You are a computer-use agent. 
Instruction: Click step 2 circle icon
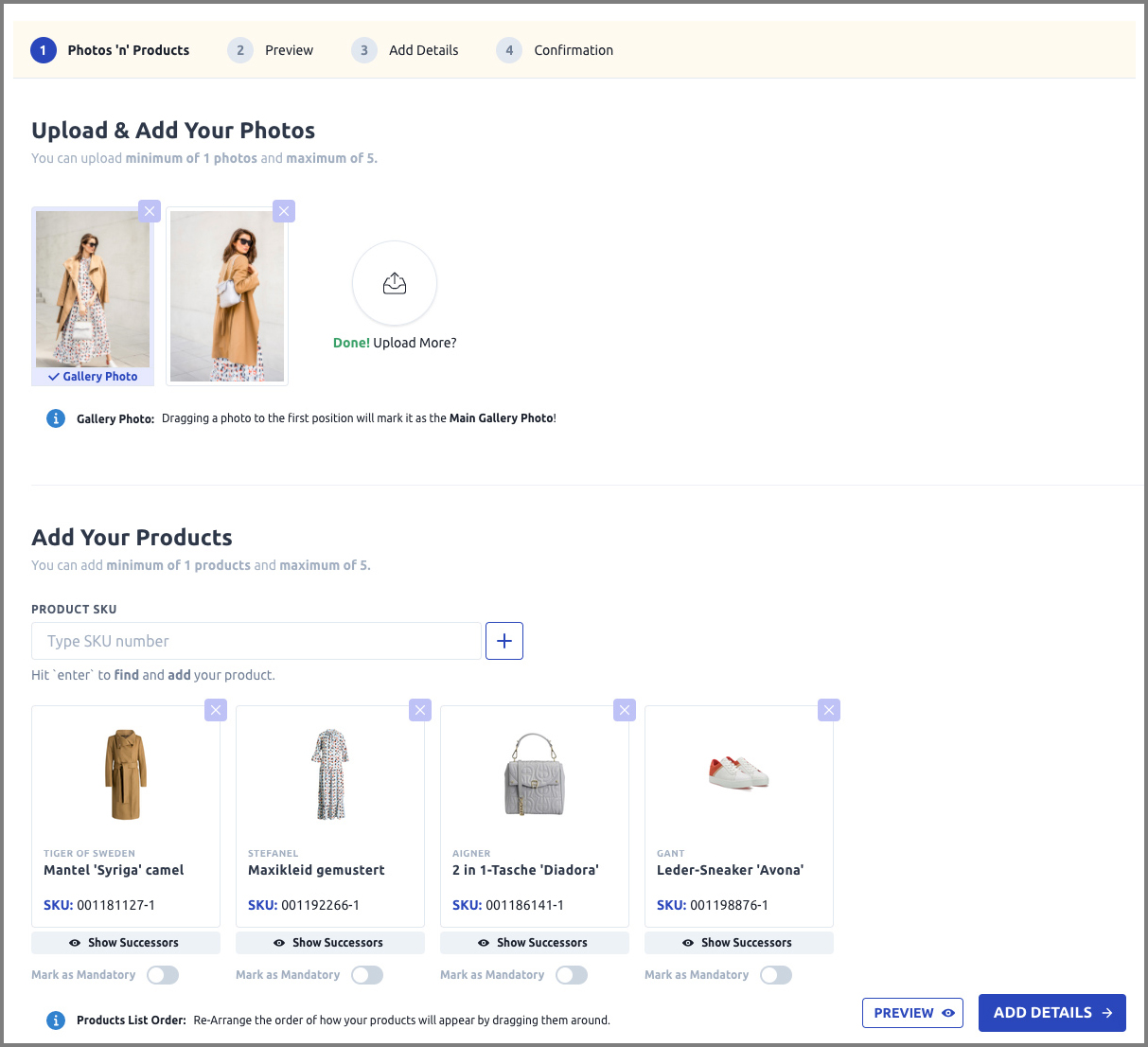(x=240, y=50)
